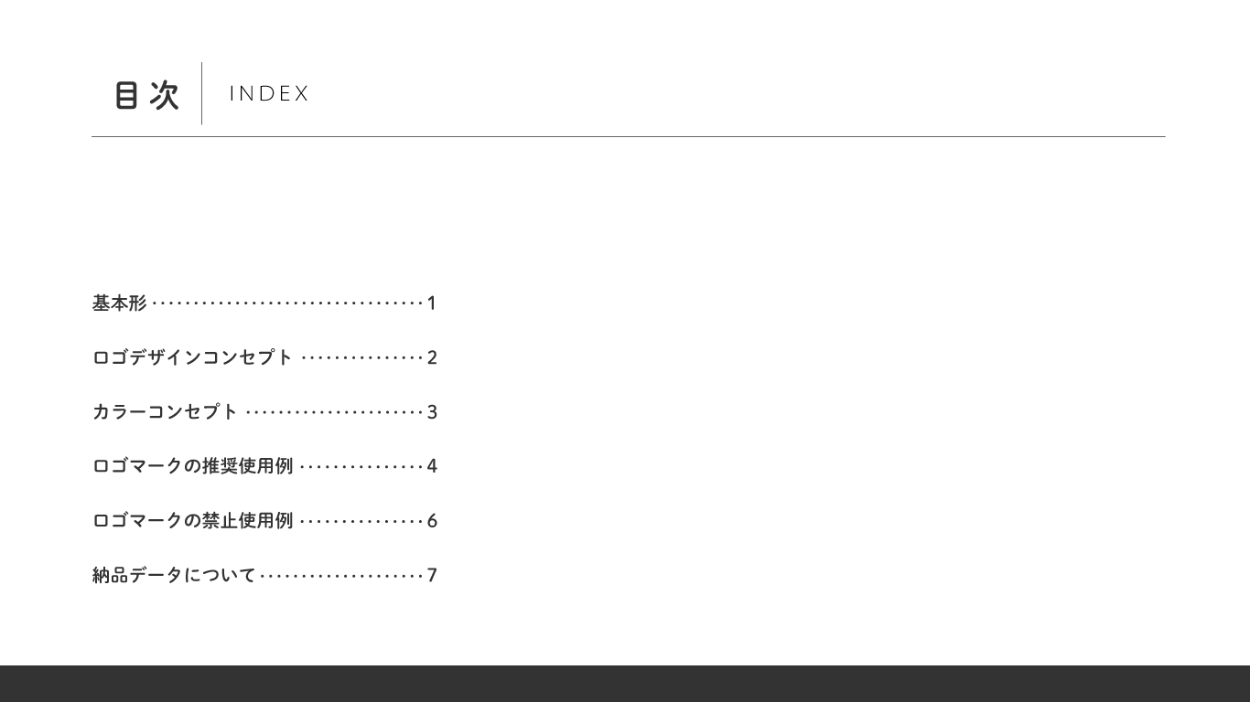Click page number 1 beside 基本形
1250x702 pixels.
click(432, 303)
